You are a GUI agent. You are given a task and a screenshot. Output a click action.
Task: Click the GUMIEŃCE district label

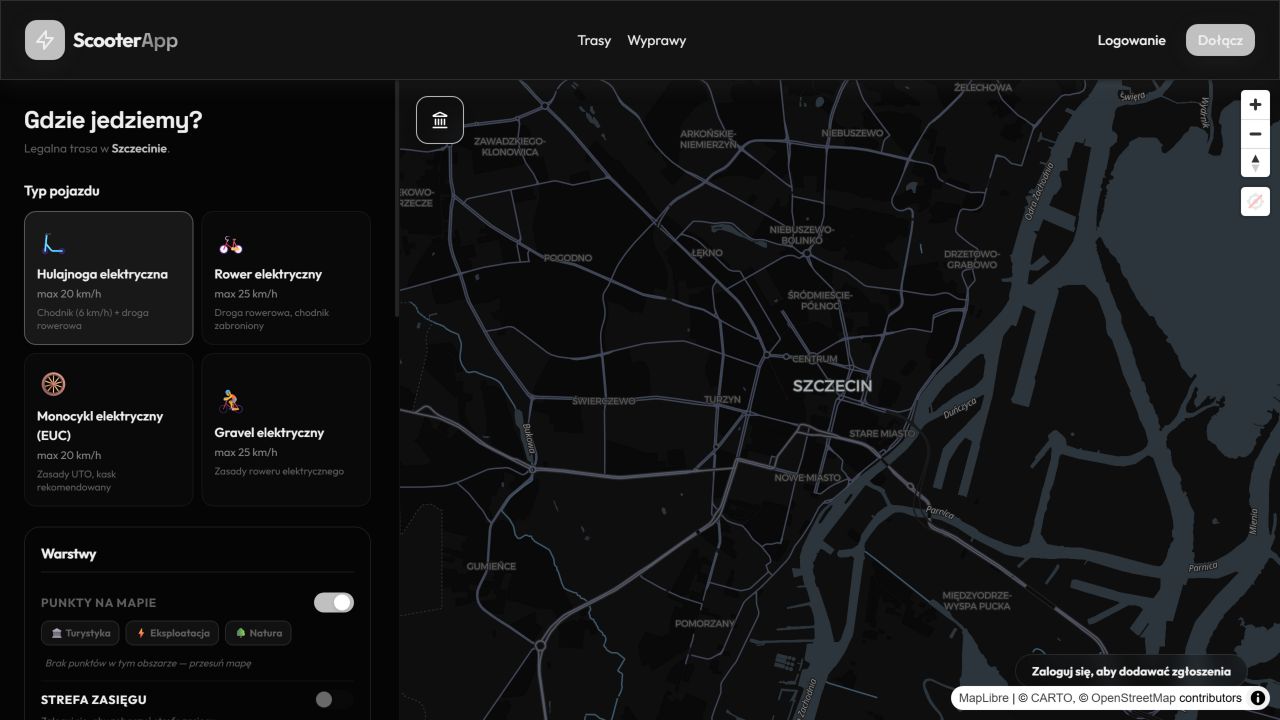coord(491,566)
